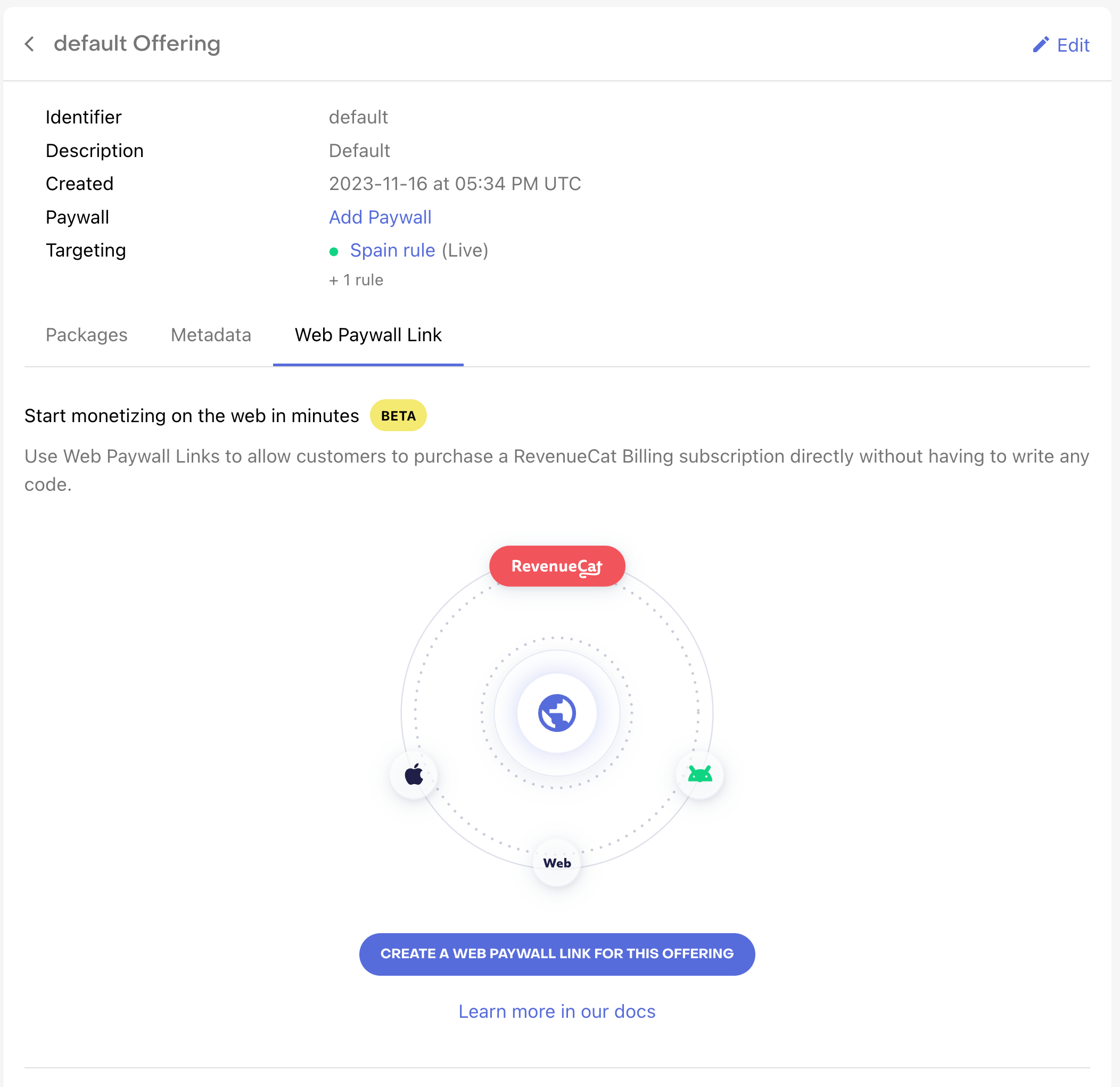Click the default Offering page title

(x=137, y=44)
